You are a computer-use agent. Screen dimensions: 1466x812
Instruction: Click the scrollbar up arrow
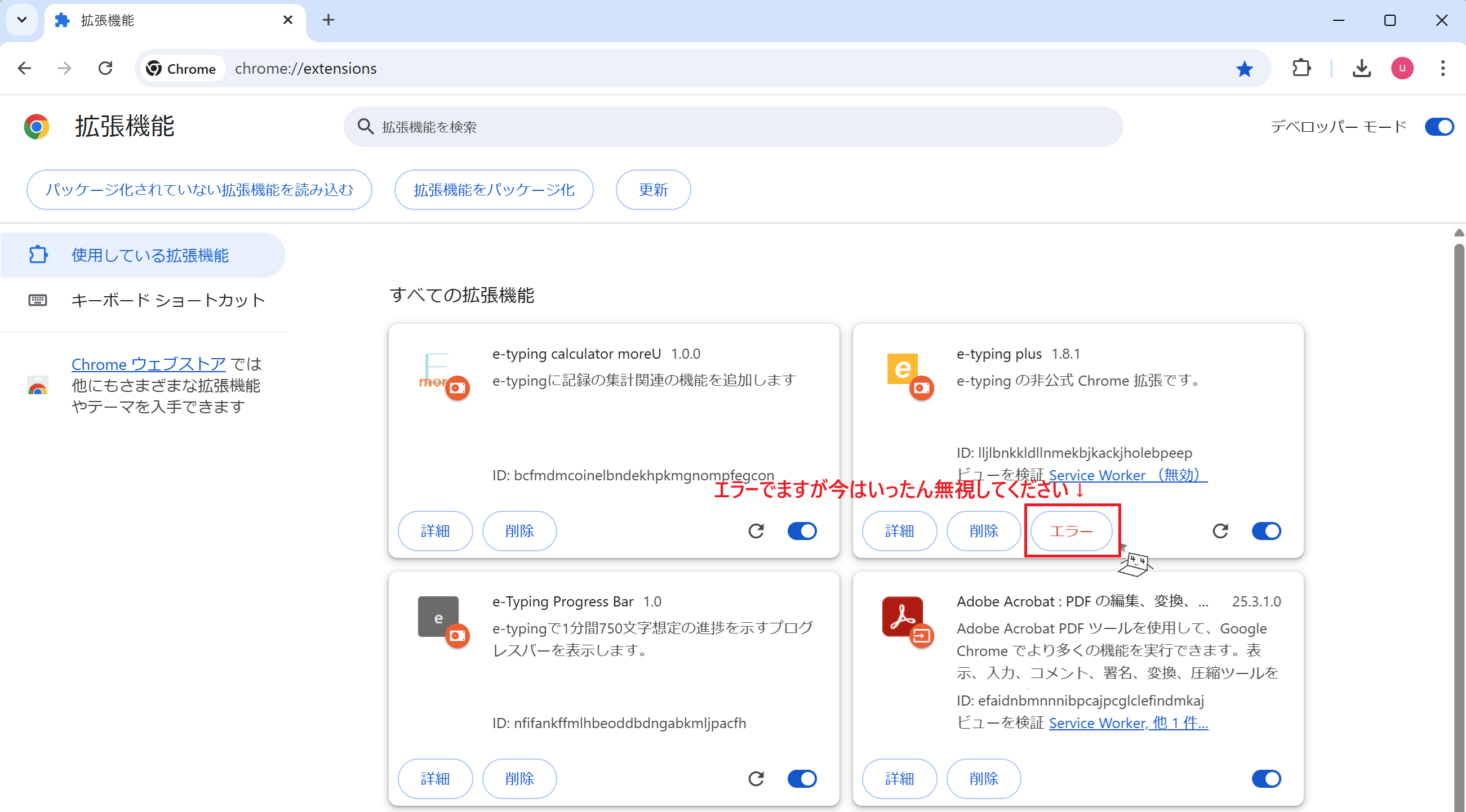pyautogui.click(x=1459, y=232)
